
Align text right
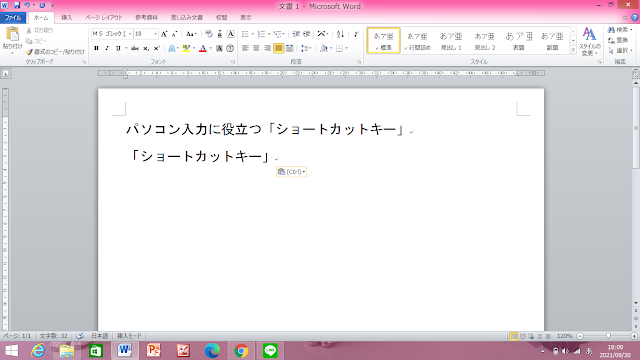(267, 48)
